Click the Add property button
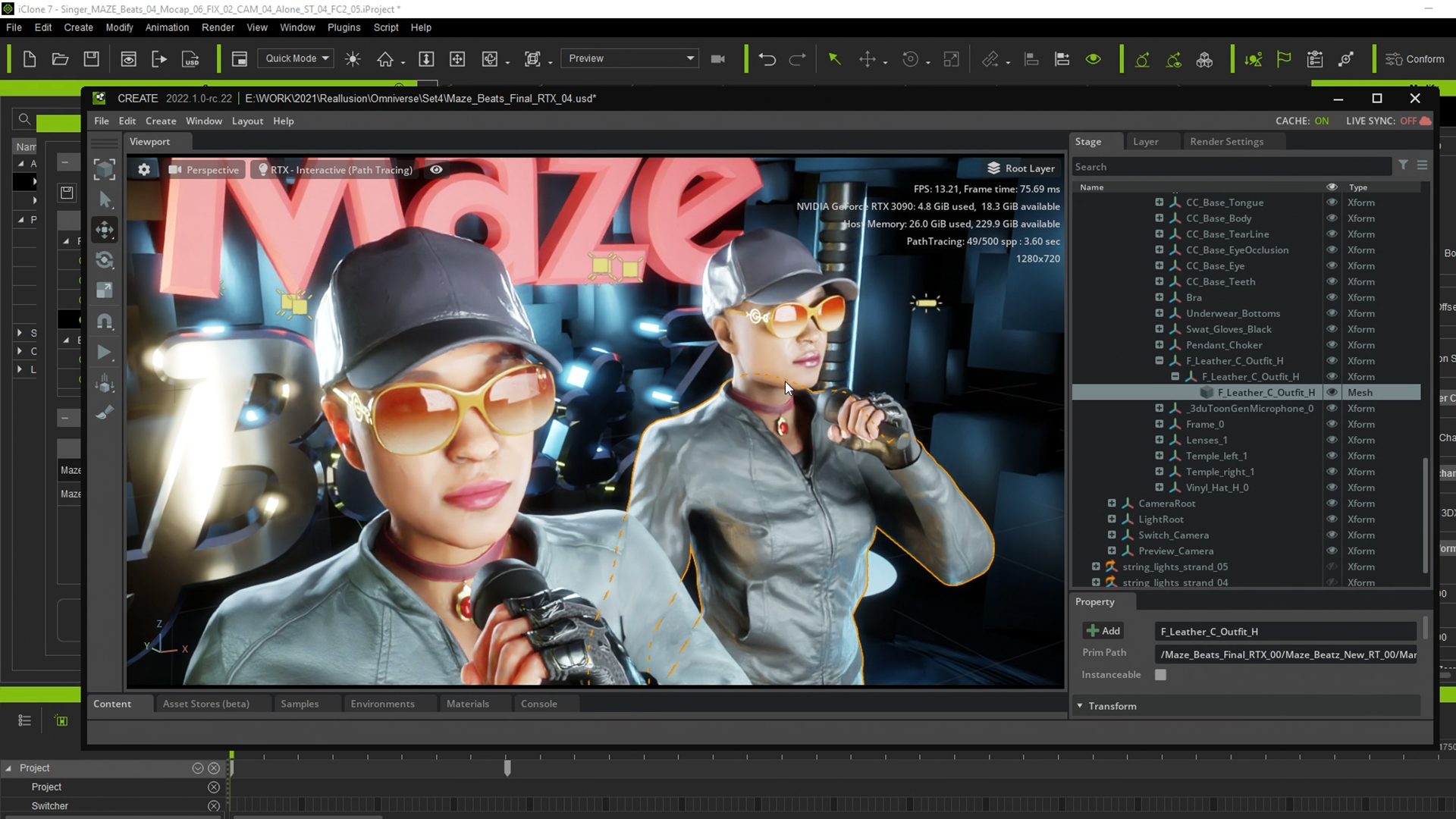Viewport: 1456px width, 819px height. point(1103,631)
